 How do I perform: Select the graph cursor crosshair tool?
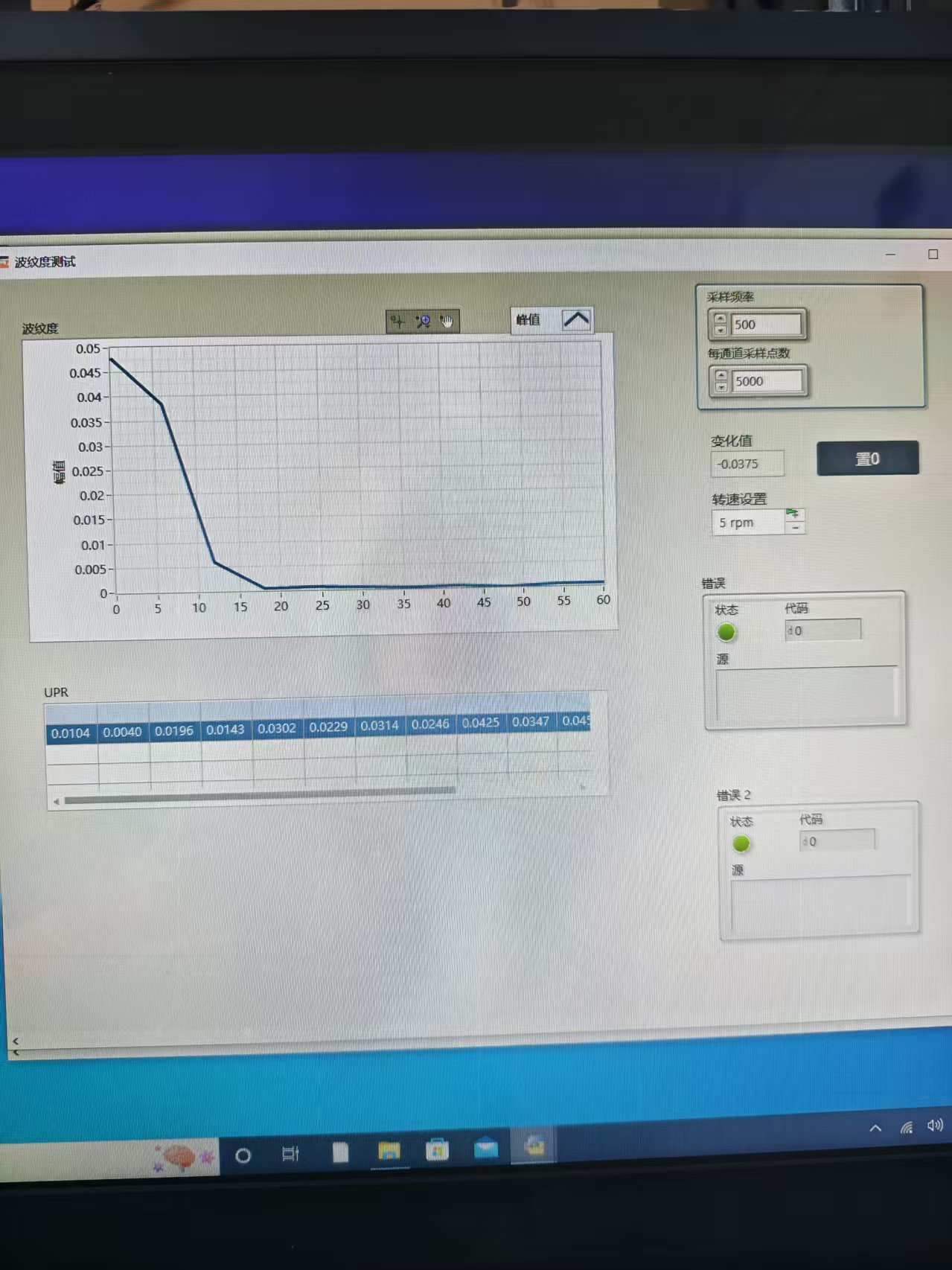point(397,321)
